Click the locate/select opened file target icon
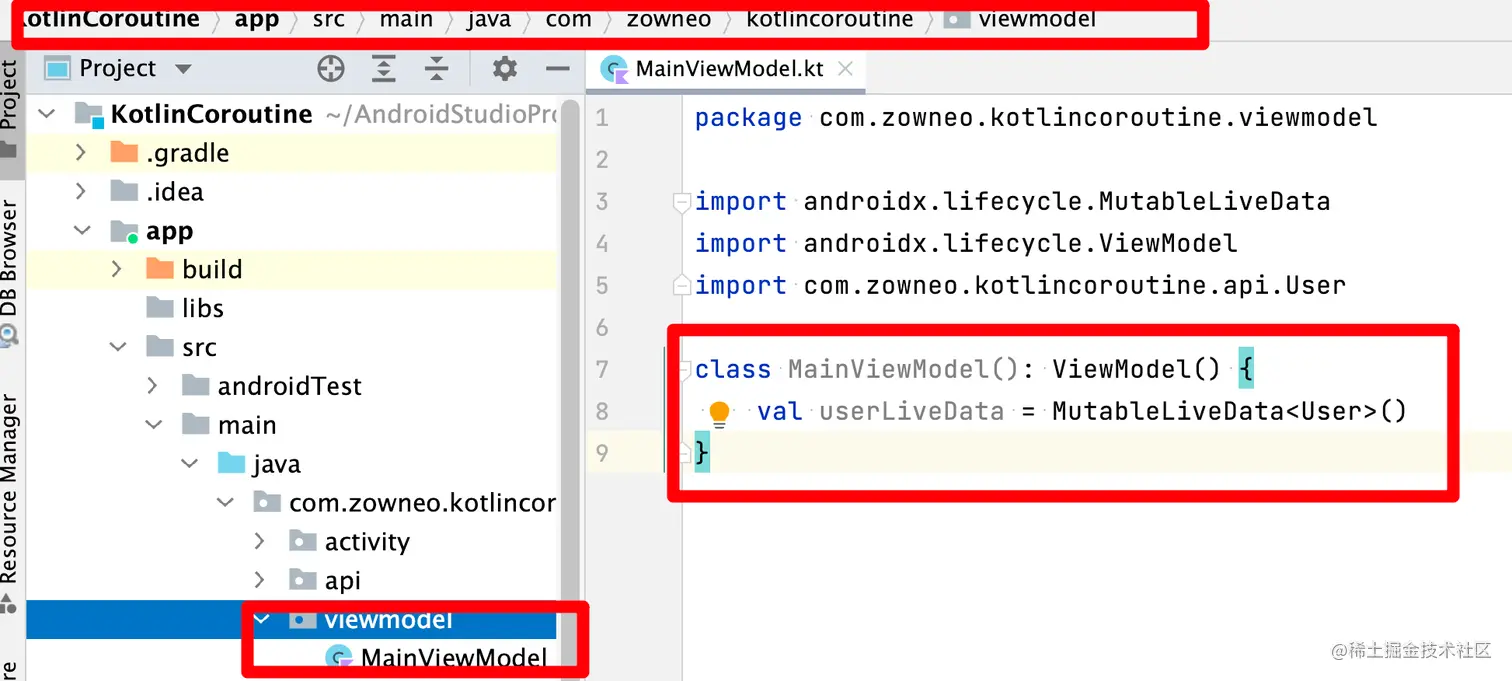The width and height of the screenshot is (1512, 681). [x=331, y=68]
